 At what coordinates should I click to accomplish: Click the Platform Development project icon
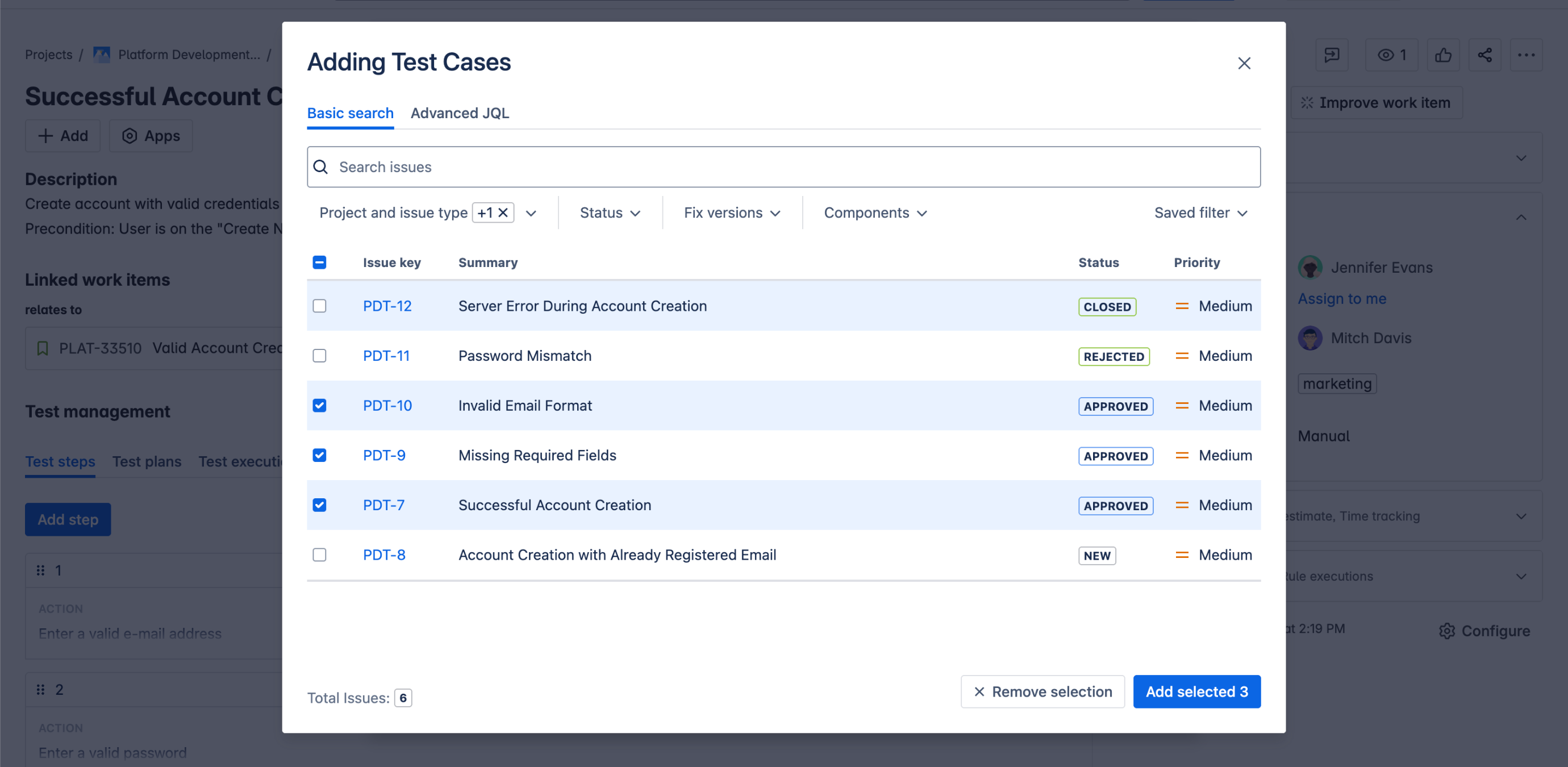tap(102, 55)
